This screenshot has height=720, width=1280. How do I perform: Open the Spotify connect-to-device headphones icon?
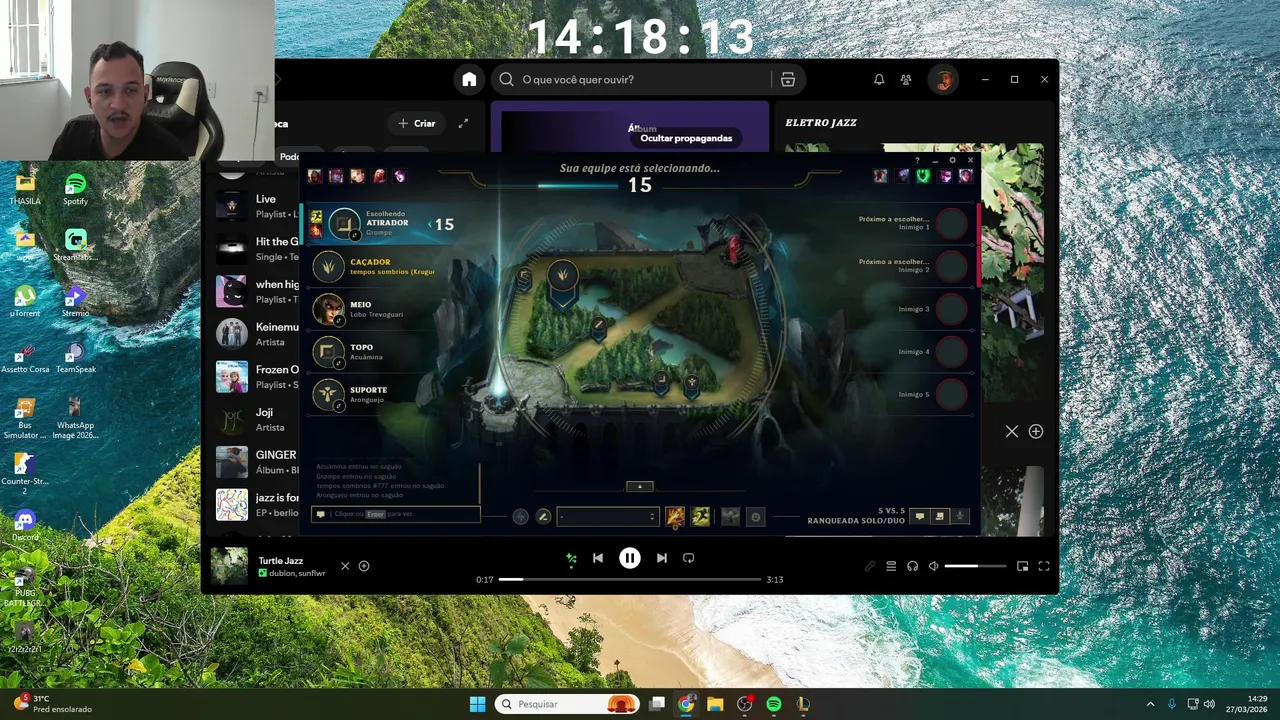[913, 567]
